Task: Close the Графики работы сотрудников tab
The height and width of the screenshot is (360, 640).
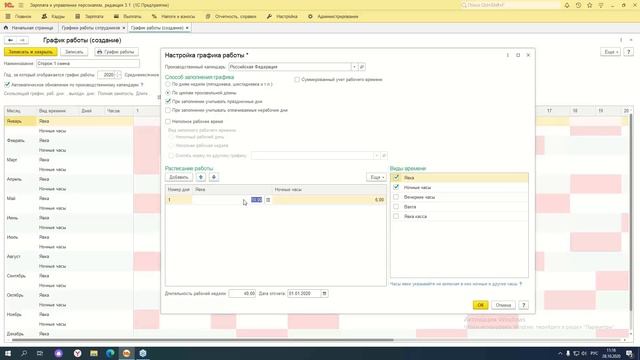Action: click(x=124, y=28)
